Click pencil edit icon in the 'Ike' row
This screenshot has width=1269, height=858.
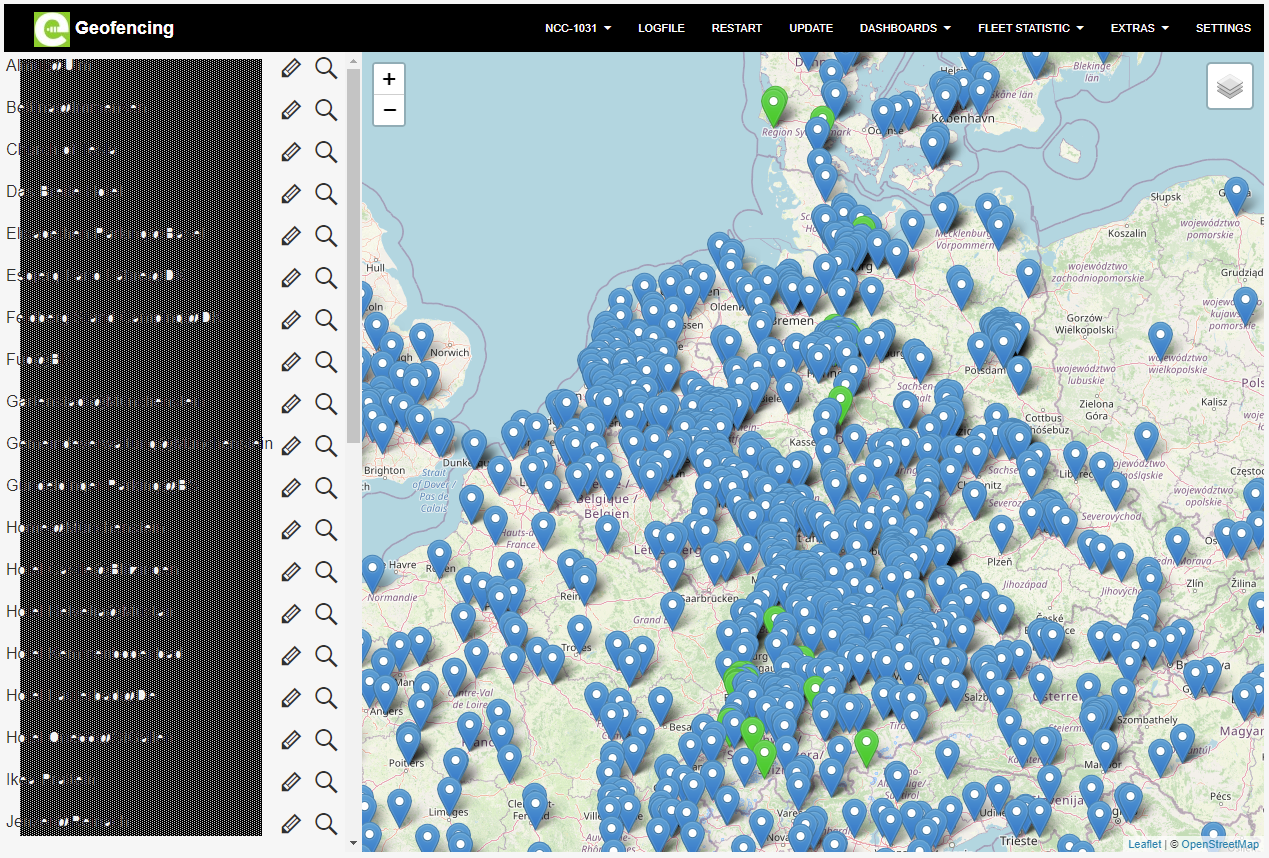click(x=291, y=781)
